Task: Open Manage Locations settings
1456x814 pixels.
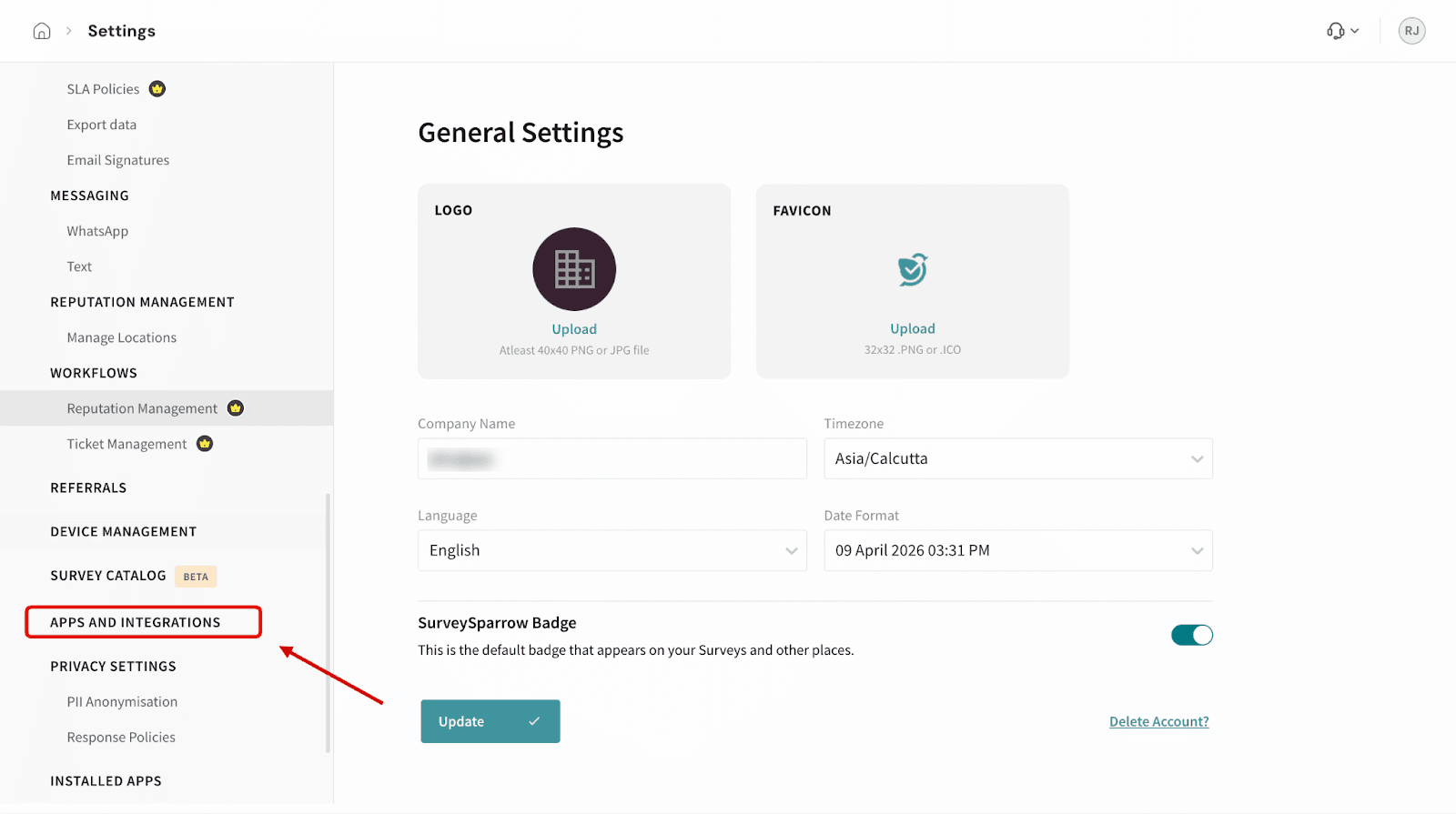Action: tap(121, 337)
